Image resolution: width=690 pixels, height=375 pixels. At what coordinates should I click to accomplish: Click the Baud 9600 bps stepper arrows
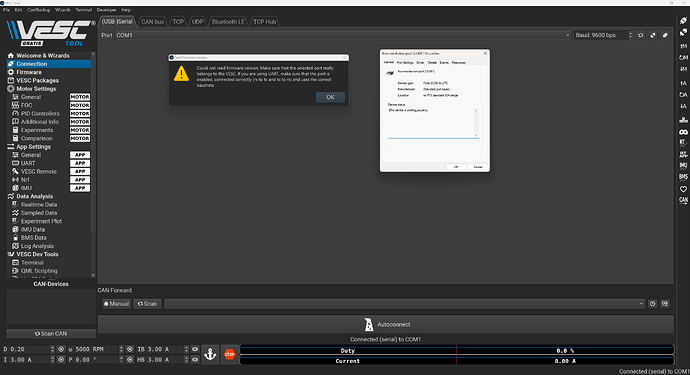(630, 35)
